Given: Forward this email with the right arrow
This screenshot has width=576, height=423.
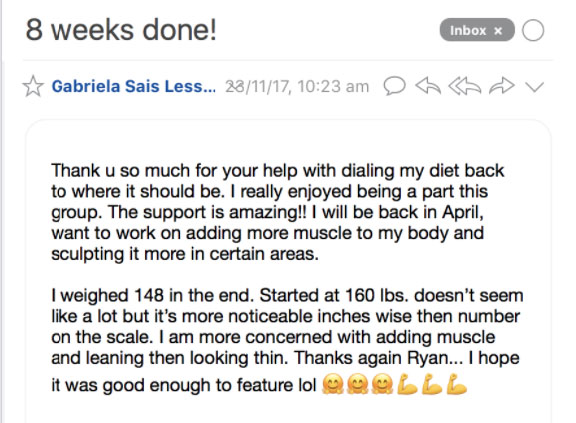Looking at the screenshot, I should pyautogui.click(x=501, y=86).
